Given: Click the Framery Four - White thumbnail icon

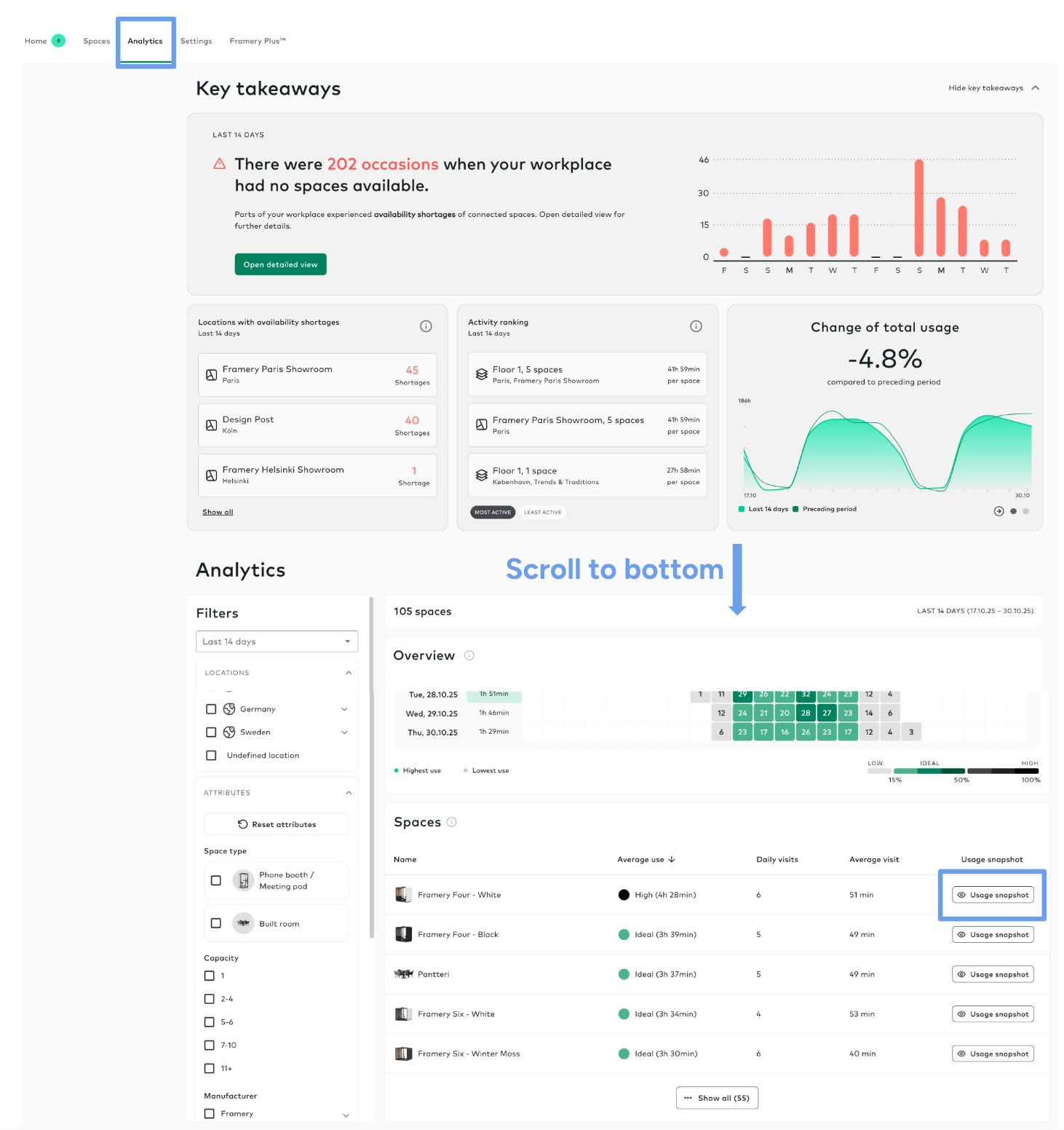Looking at the screenshot, I should click(x=403, y=895).
